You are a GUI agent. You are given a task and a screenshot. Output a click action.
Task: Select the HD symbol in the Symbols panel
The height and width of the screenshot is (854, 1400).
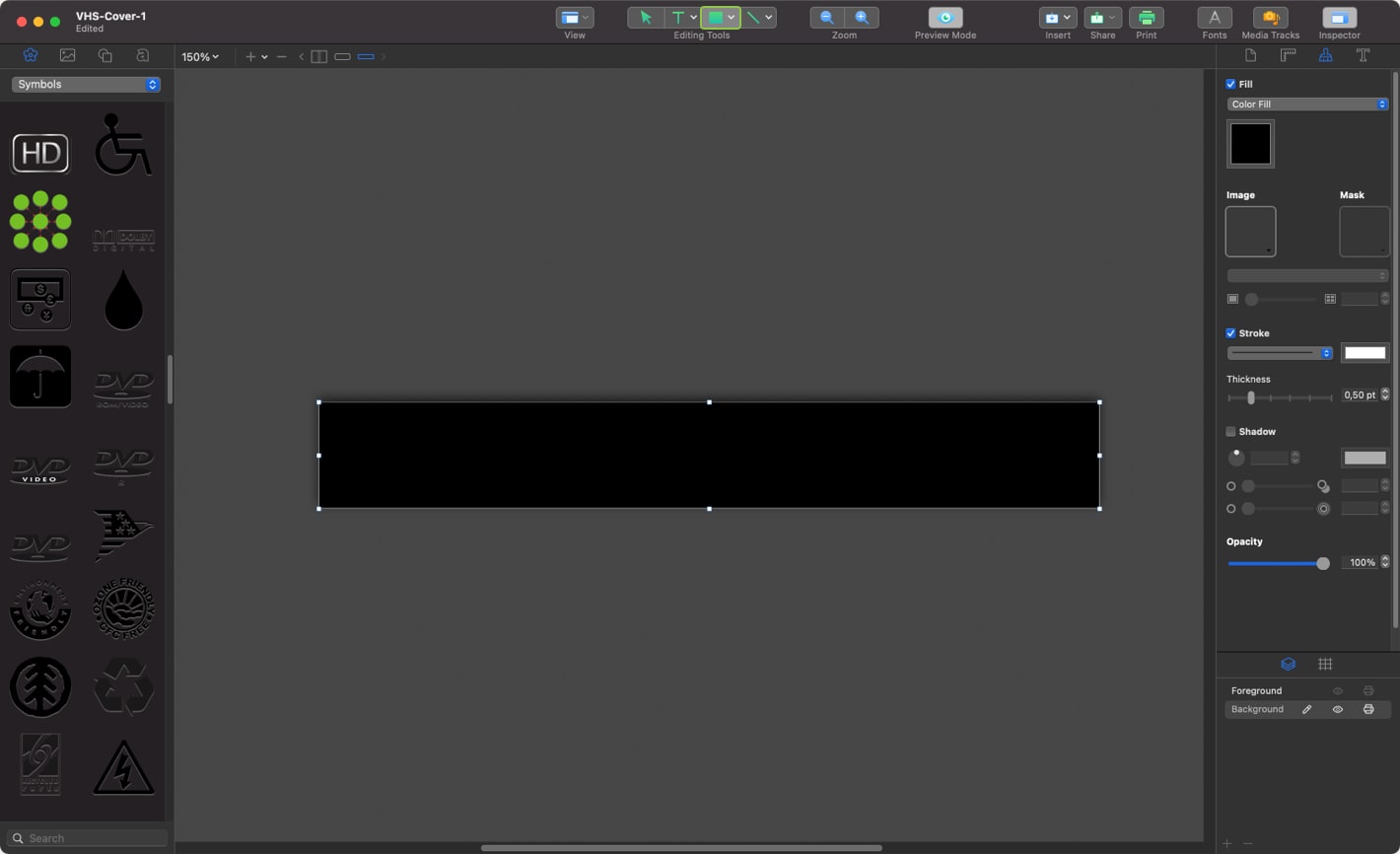coord(39,153)
